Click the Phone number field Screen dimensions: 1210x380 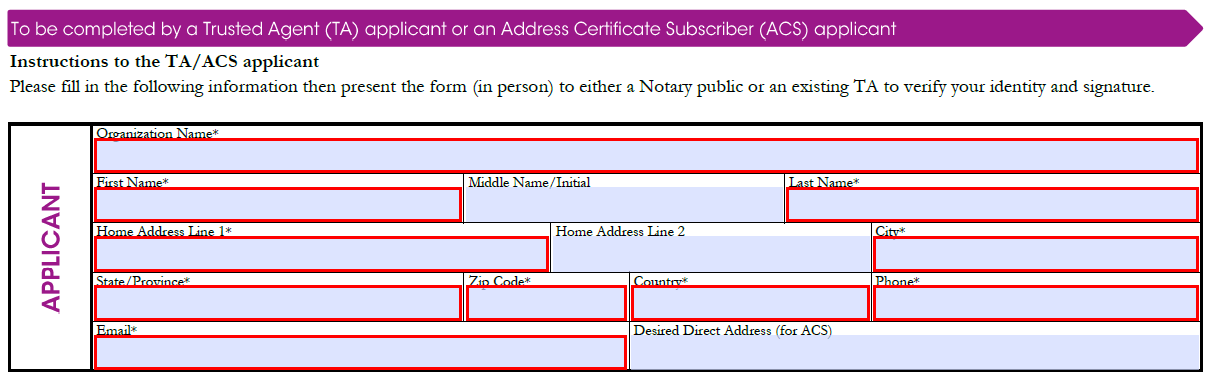point(1035,304)
